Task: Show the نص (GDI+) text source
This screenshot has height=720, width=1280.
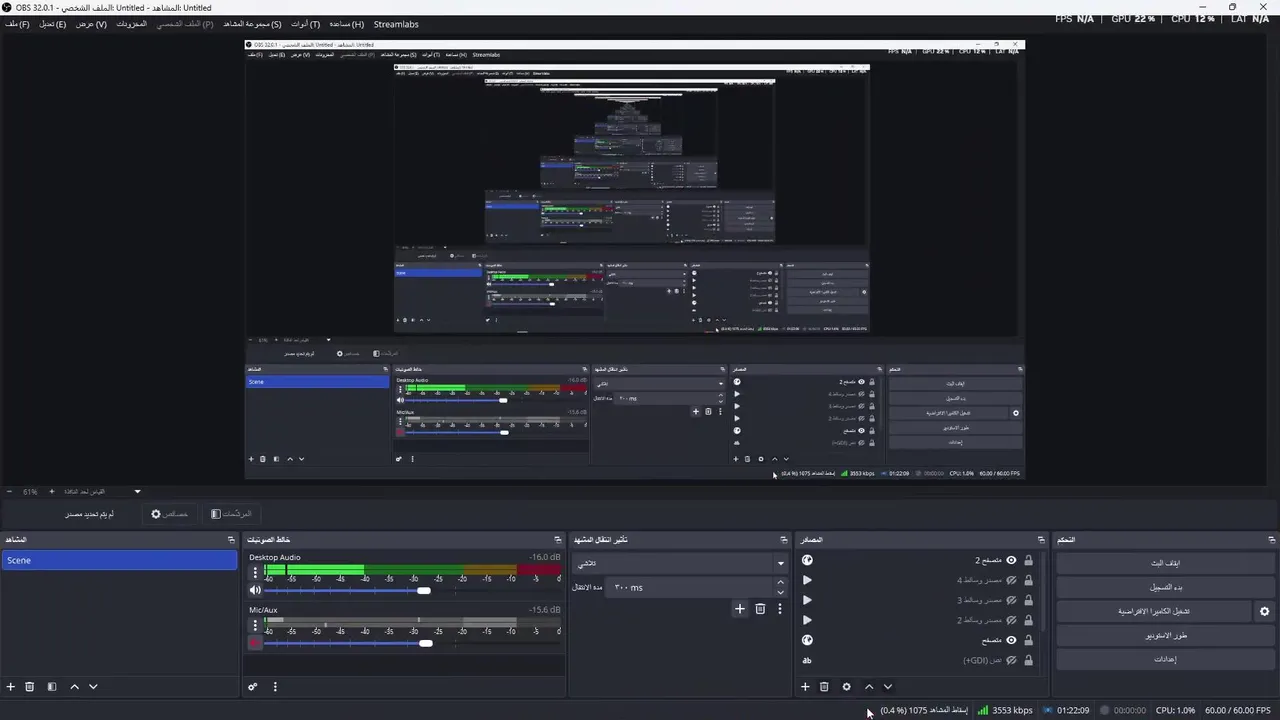Action: pos(1011,660)
